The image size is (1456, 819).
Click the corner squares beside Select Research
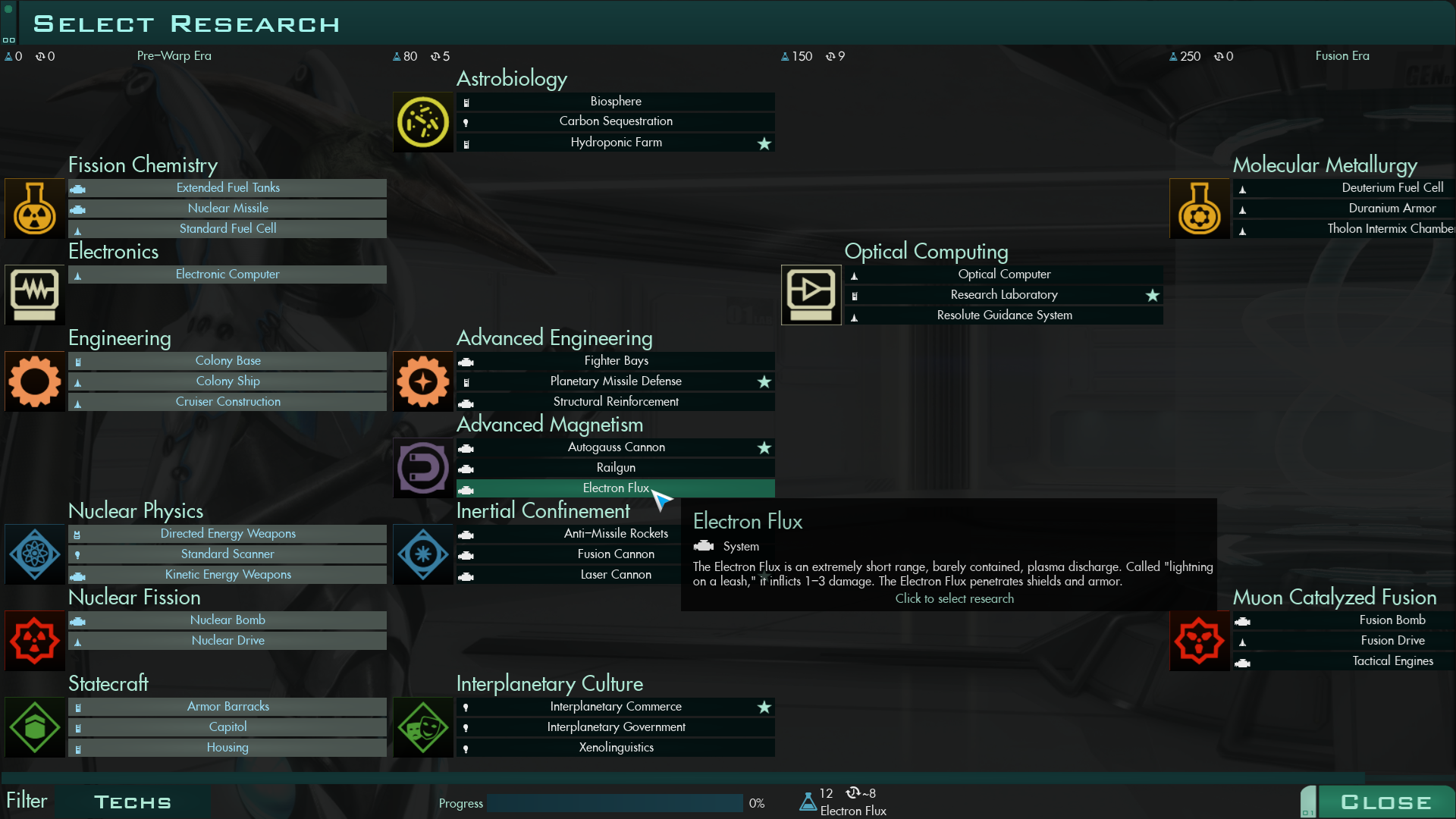coord(8,40)
